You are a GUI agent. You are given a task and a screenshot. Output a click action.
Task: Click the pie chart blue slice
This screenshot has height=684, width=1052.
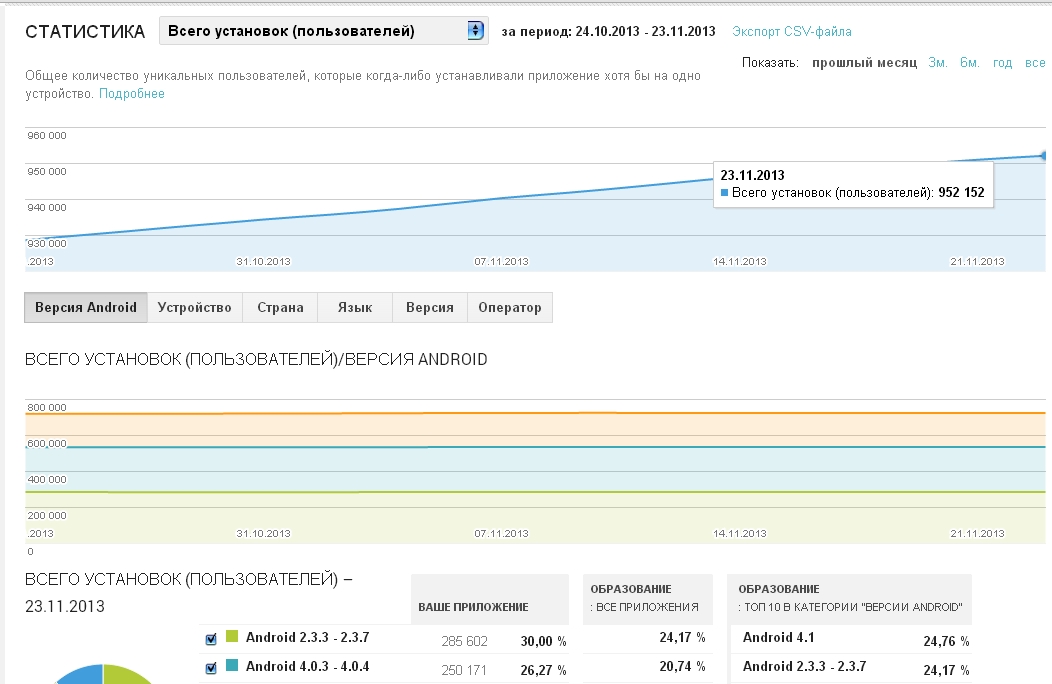point(81,675)
